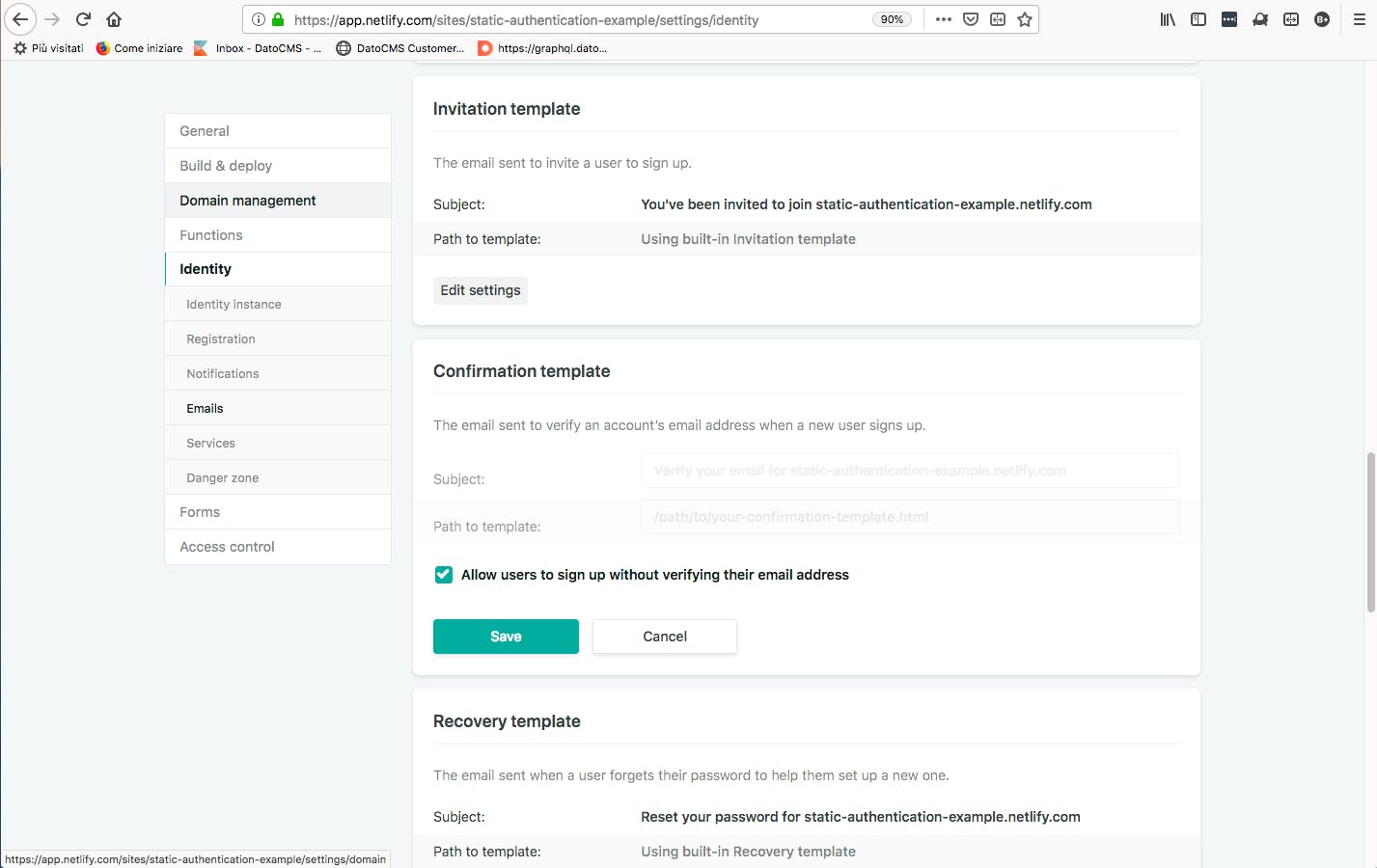Reload the page with the refresh icon
Screen dimensions: 1377x868
click(83, 19)
